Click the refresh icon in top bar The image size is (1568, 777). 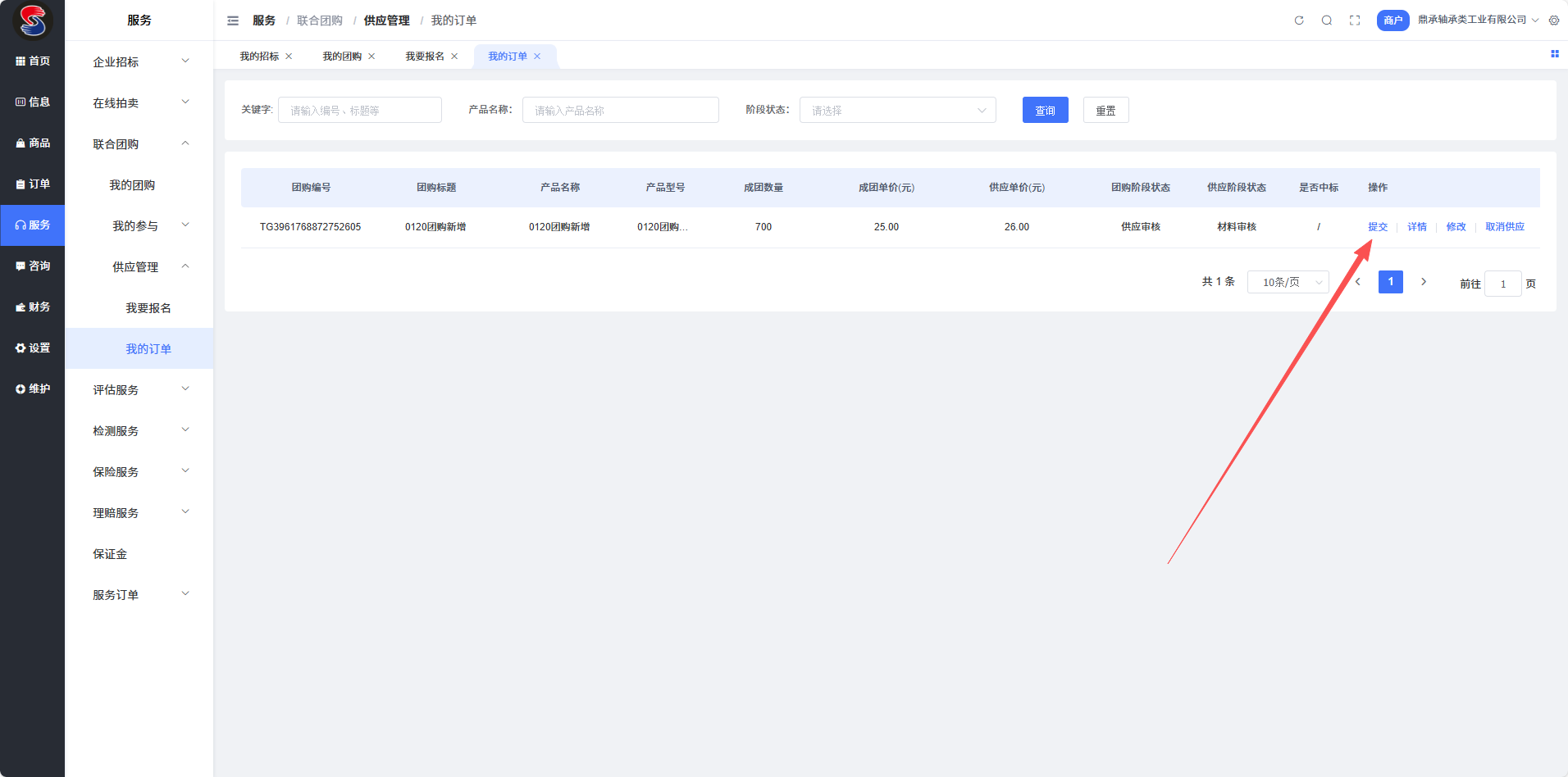pos(1299,20)
